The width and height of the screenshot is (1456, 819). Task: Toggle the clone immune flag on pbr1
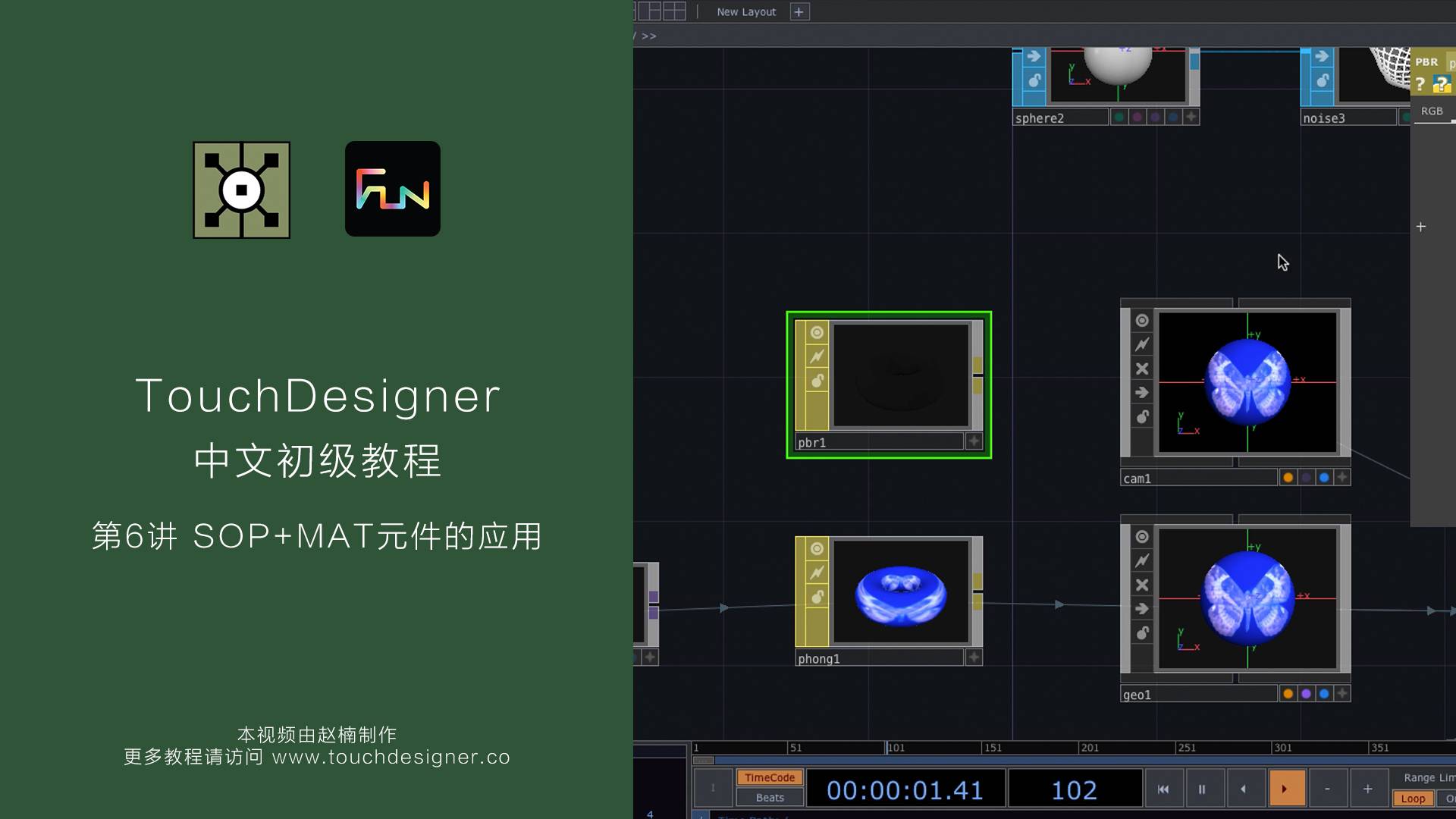[x=817, y=356]
